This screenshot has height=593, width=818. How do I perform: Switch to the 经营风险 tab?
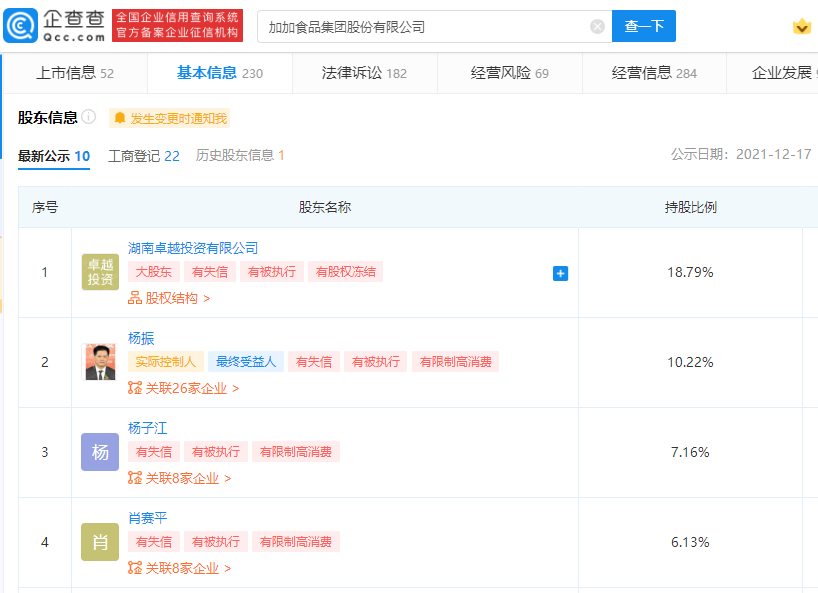(x=509, y=73)
